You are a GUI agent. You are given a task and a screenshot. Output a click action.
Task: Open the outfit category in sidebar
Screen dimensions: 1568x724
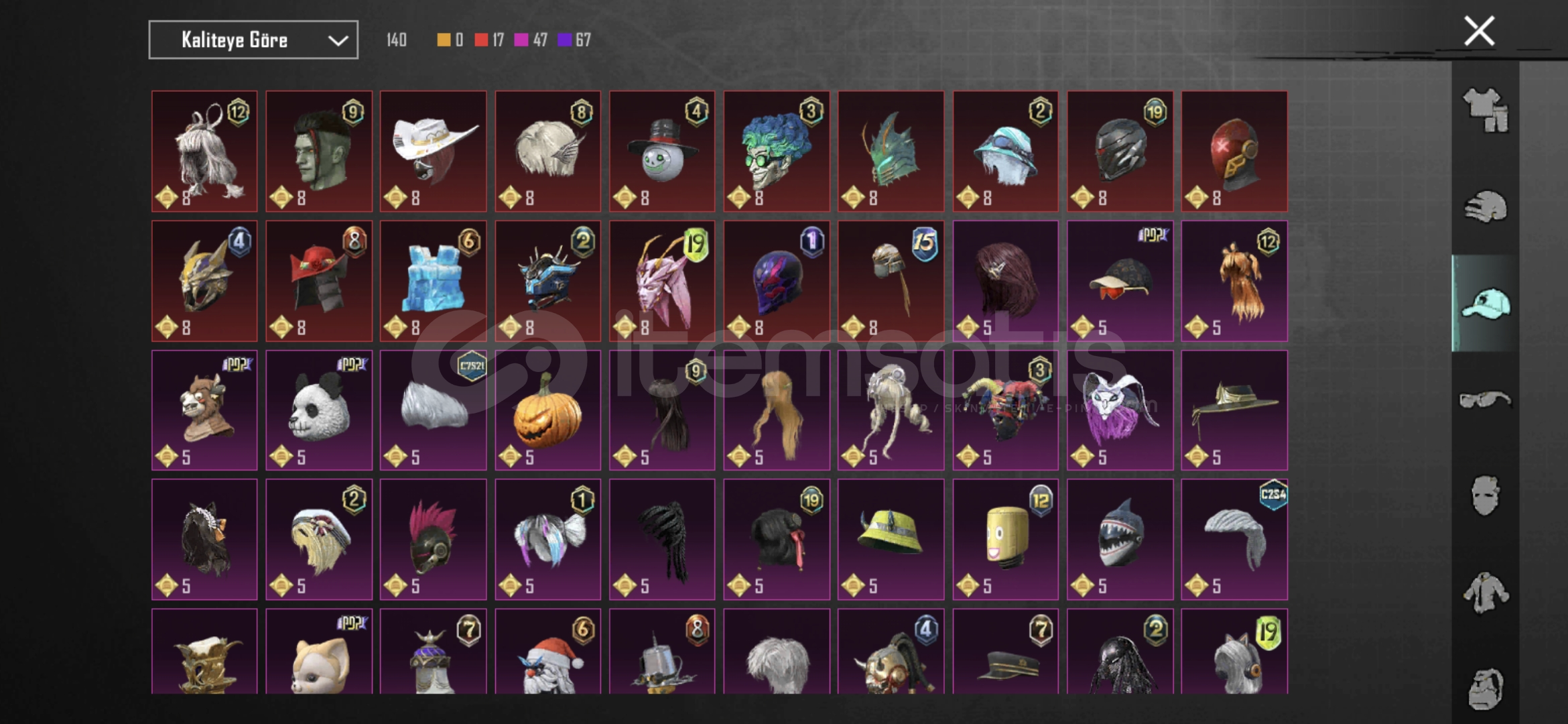[x=1486, y=109]
